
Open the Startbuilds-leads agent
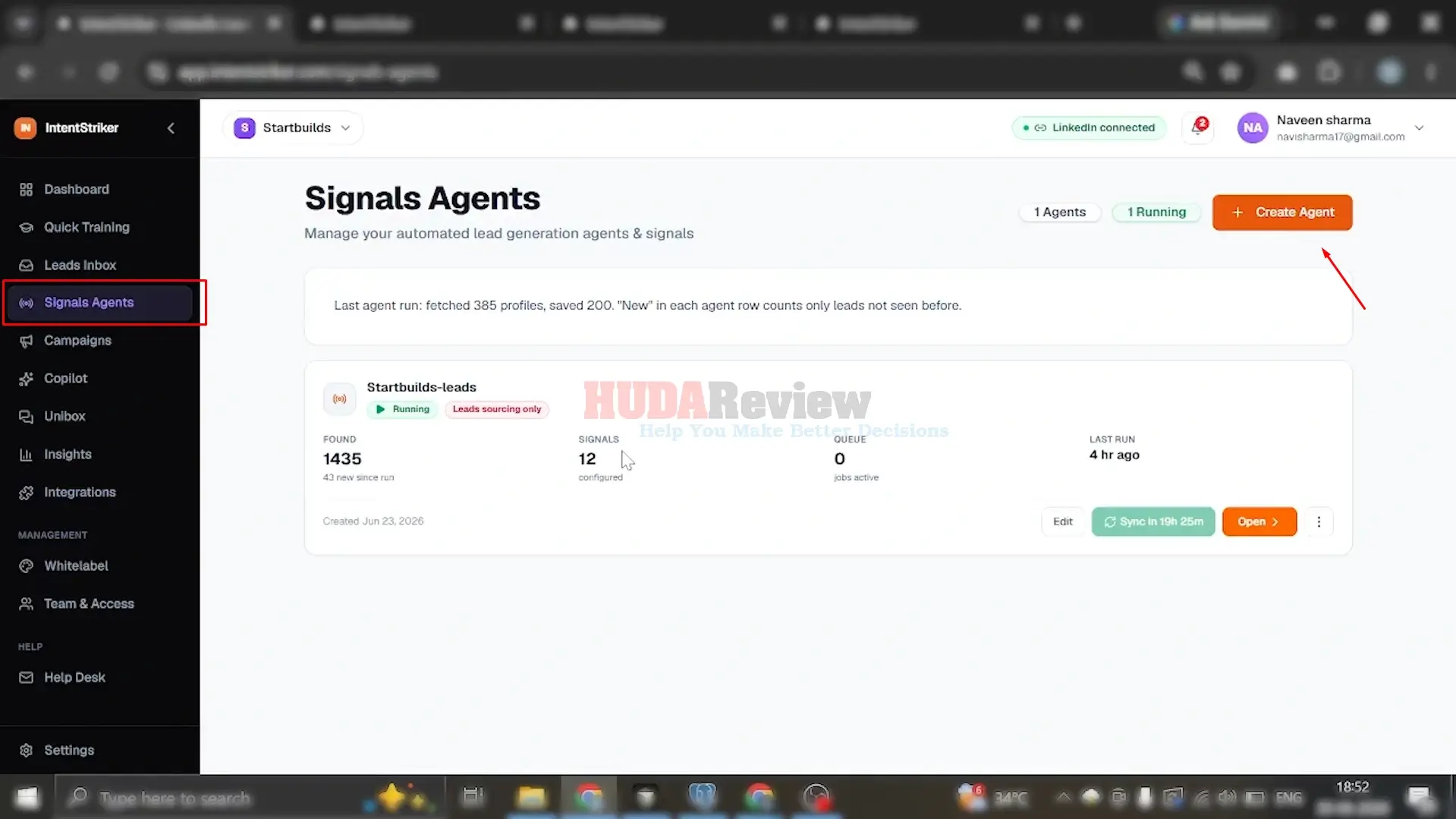pos(1259,521)
